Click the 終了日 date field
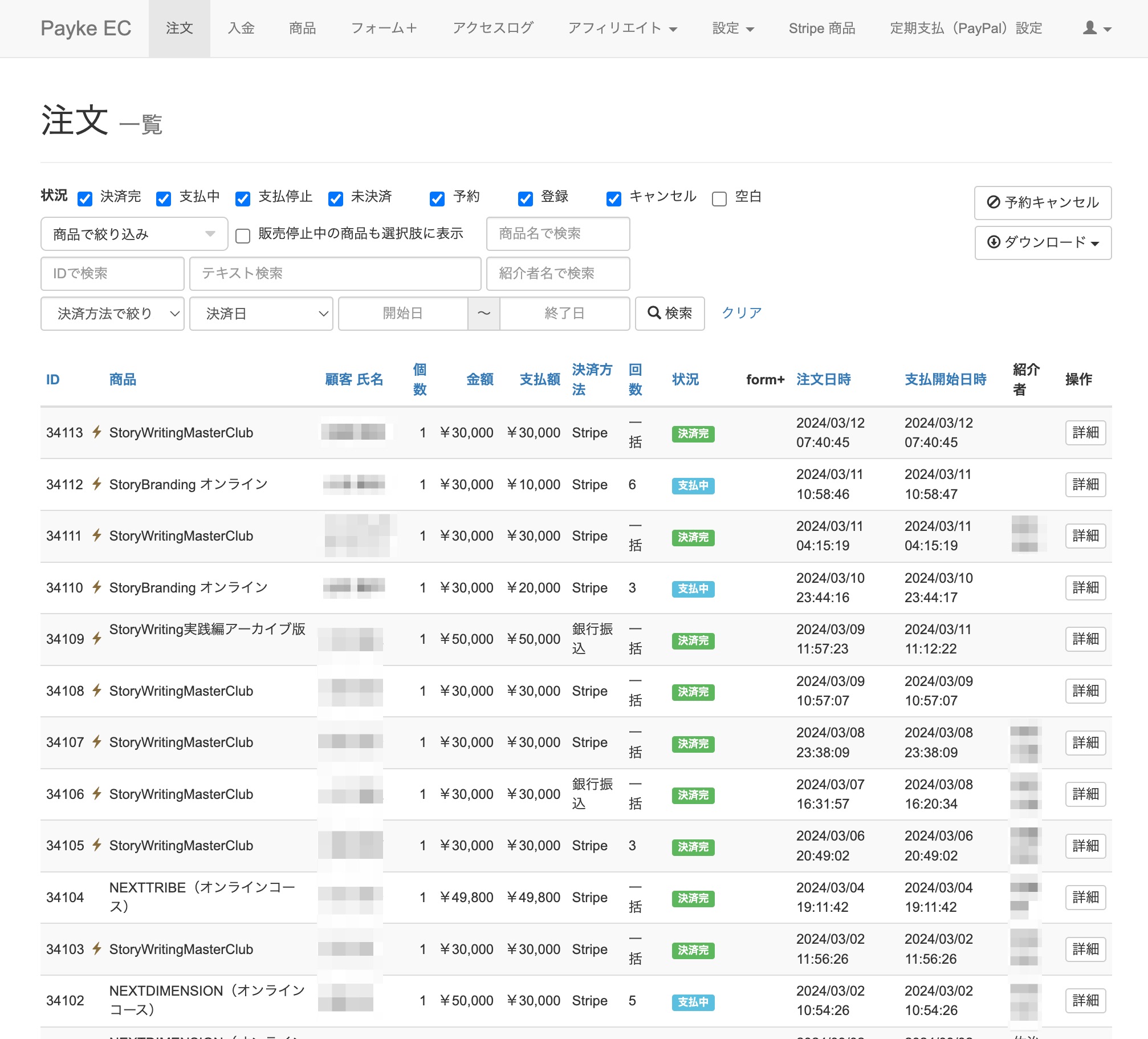 (x=565, y=313)
